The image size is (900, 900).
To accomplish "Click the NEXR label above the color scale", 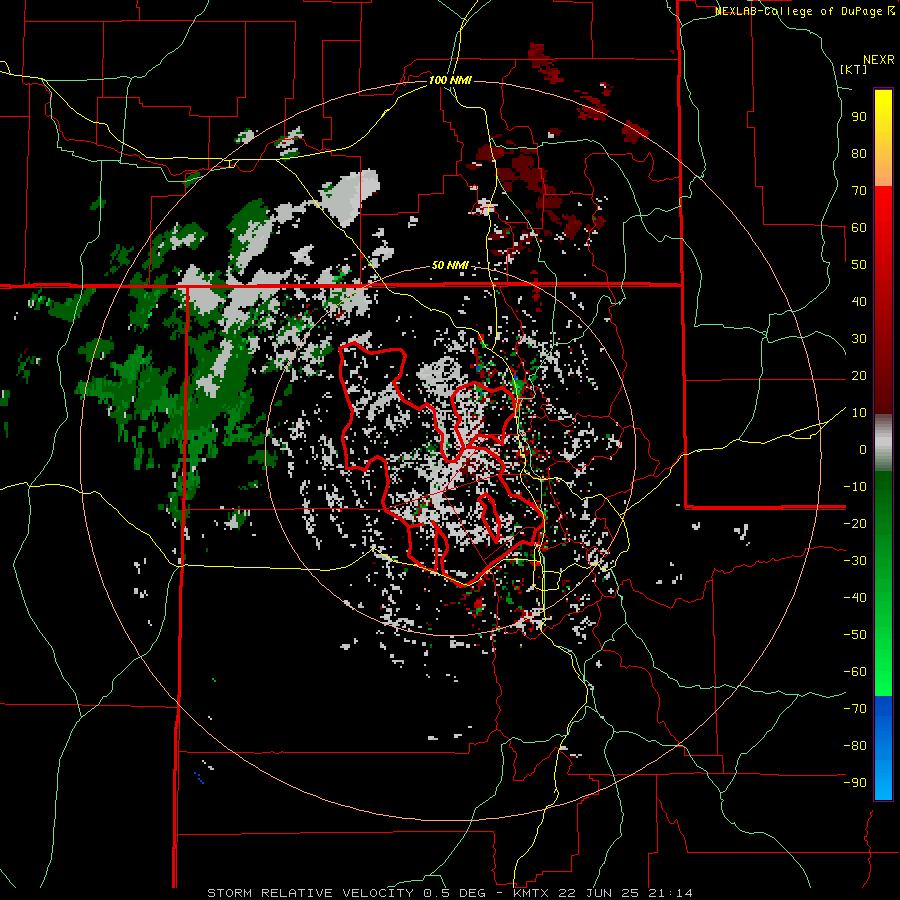I will [879, 59].
